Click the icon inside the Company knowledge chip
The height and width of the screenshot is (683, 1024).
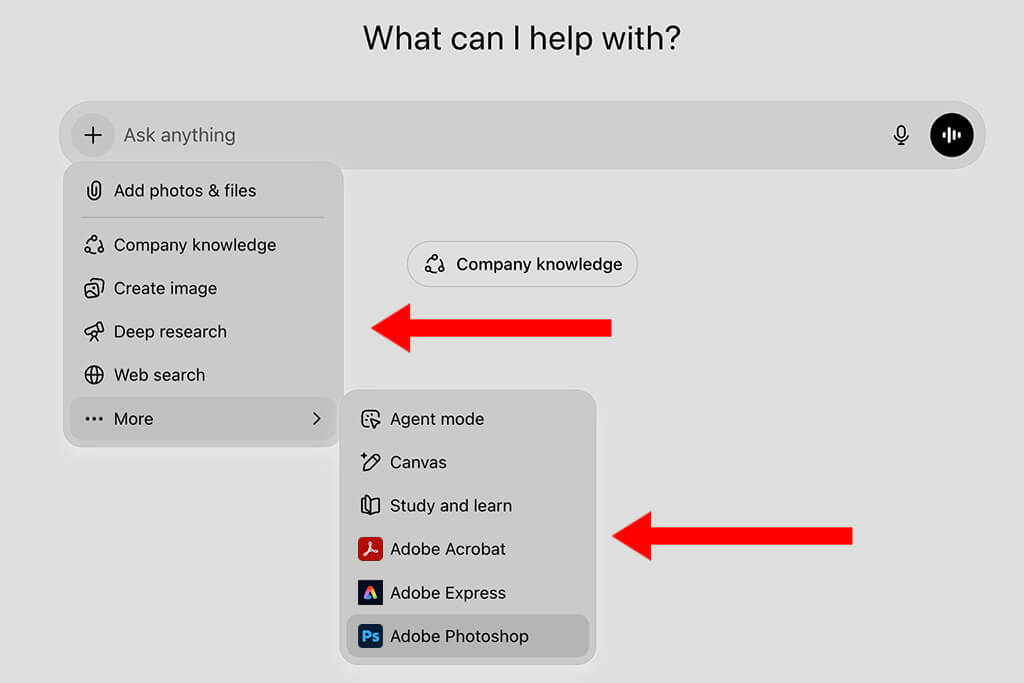pyautogui.click(x=435, y=264)
